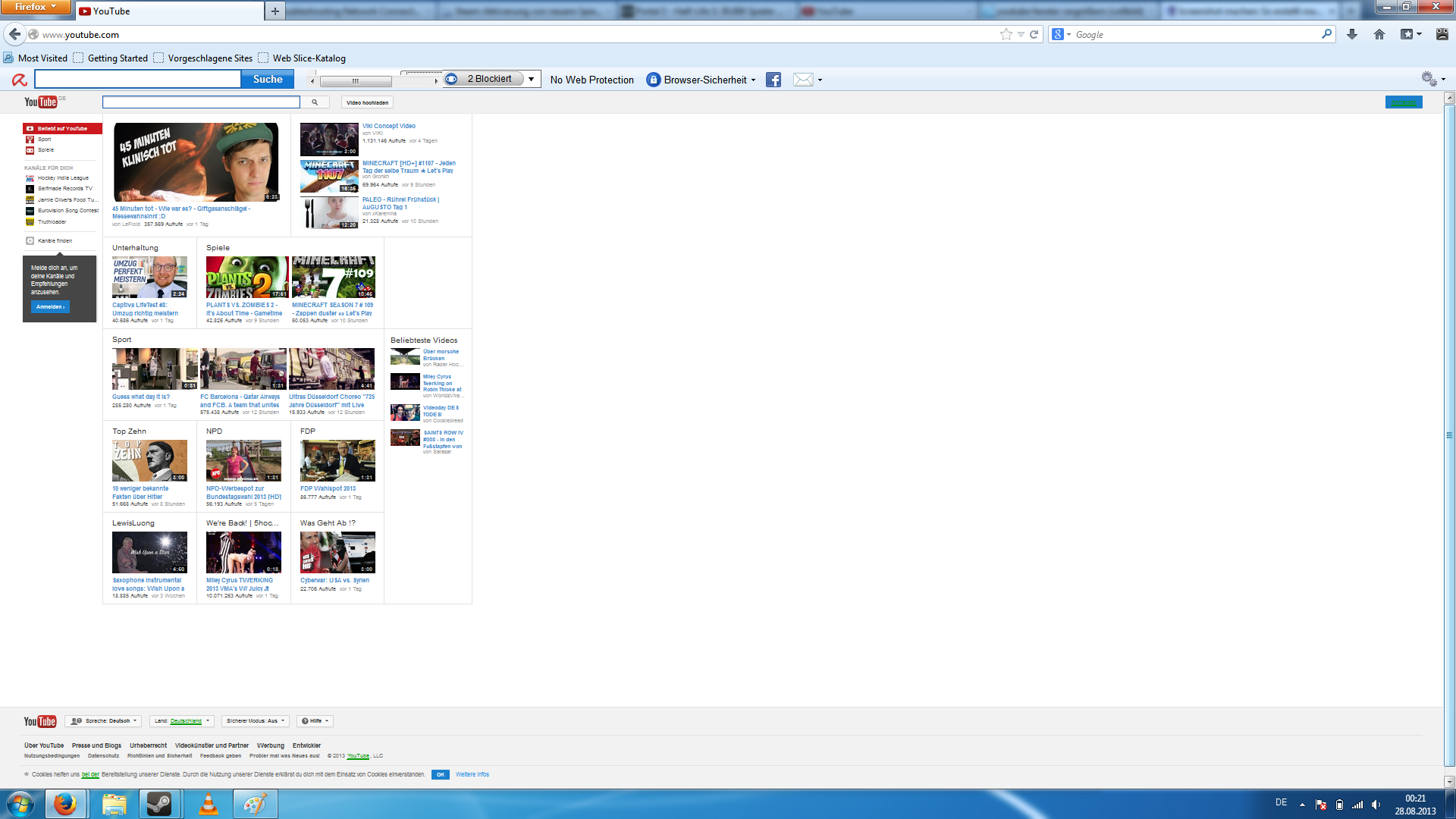Select Beliebt auf YouTube in the sidebar
The width and height of the screenshot is (1456, 819).
[x=62, y=129]
